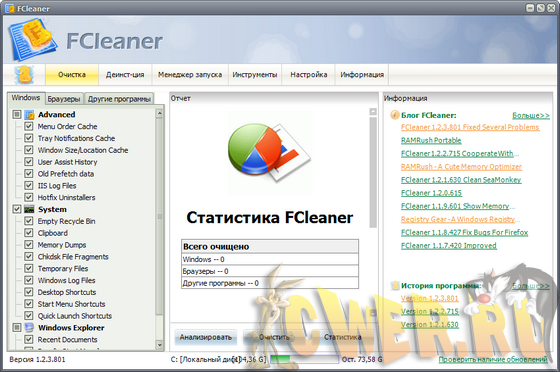560x372 pixels.
Task: Select the Windows cleaning tab
Action: click(26, 98)
